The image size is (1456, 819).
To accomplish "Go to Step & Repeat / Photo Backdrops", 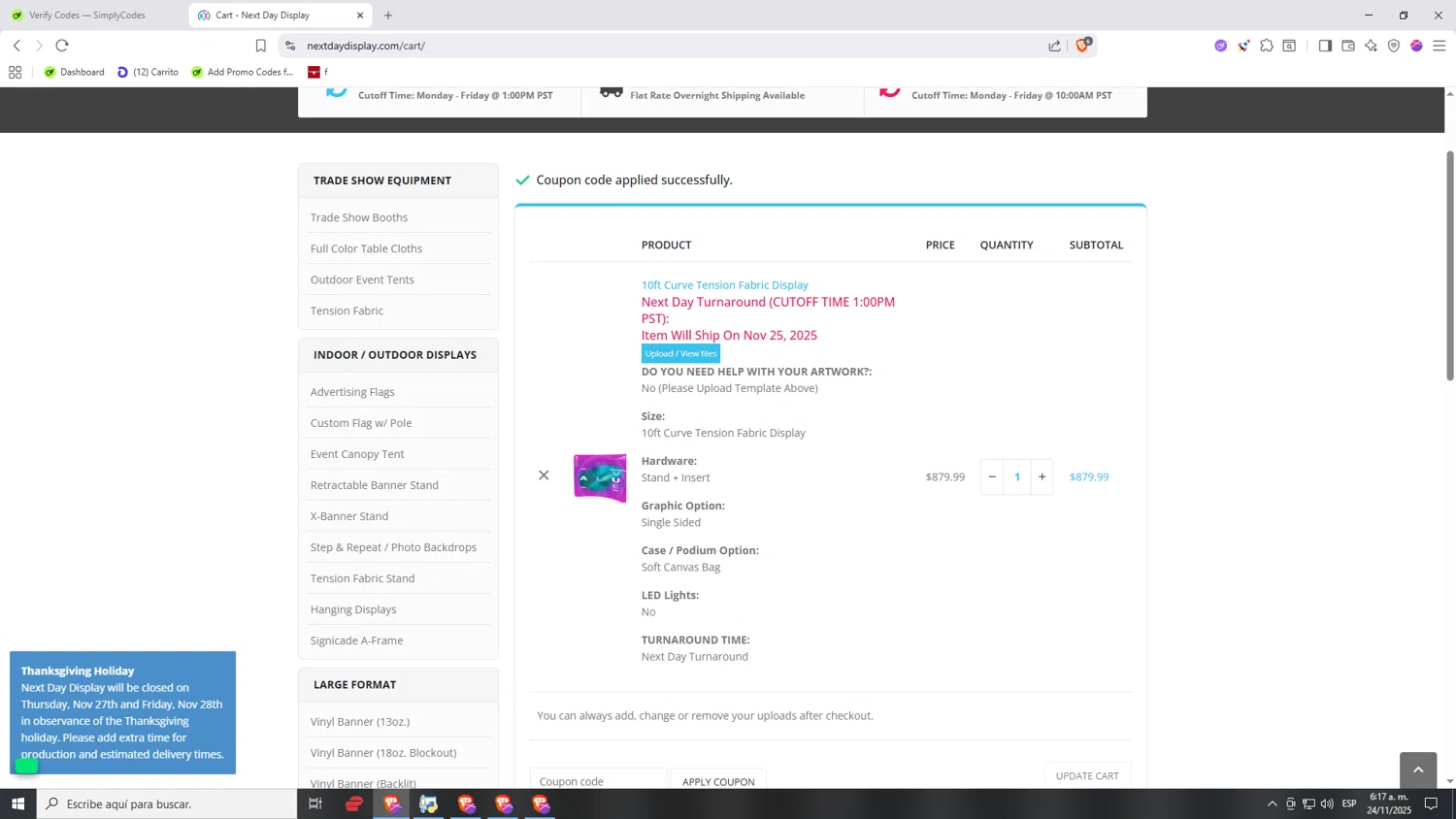I will pyautogui.click(x=393, y=547).
